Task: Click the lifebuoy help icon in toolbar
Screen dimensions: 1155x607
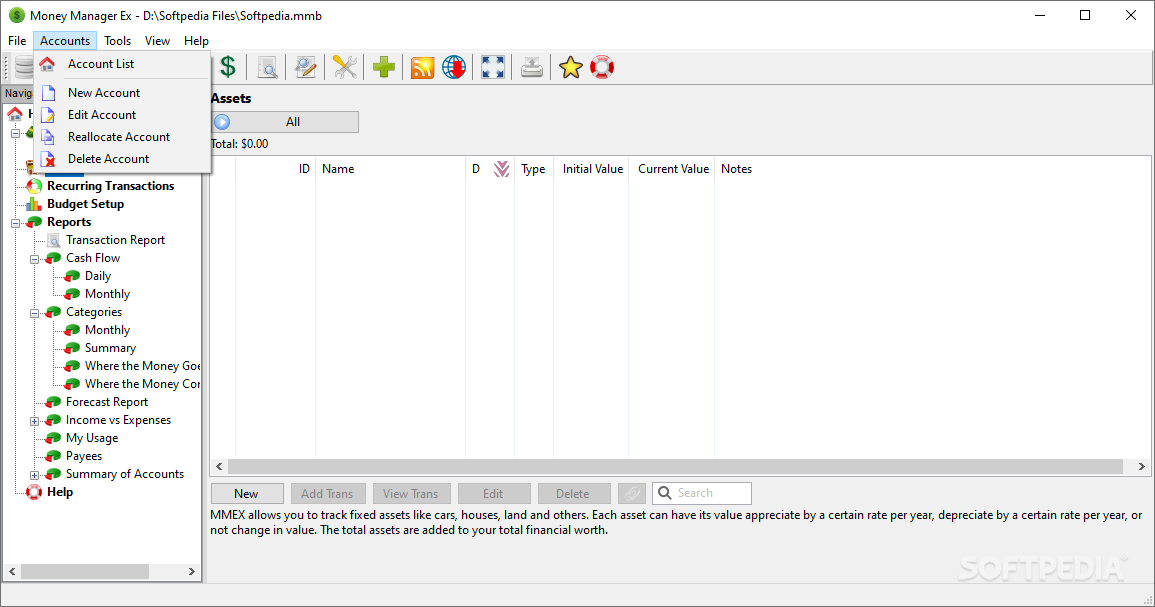Action: tap(602, 67)
